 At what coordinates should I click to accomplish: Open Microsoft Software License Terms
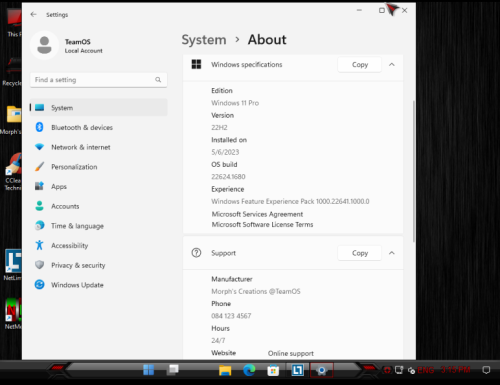pyautogui.click(x=262, y=225)
